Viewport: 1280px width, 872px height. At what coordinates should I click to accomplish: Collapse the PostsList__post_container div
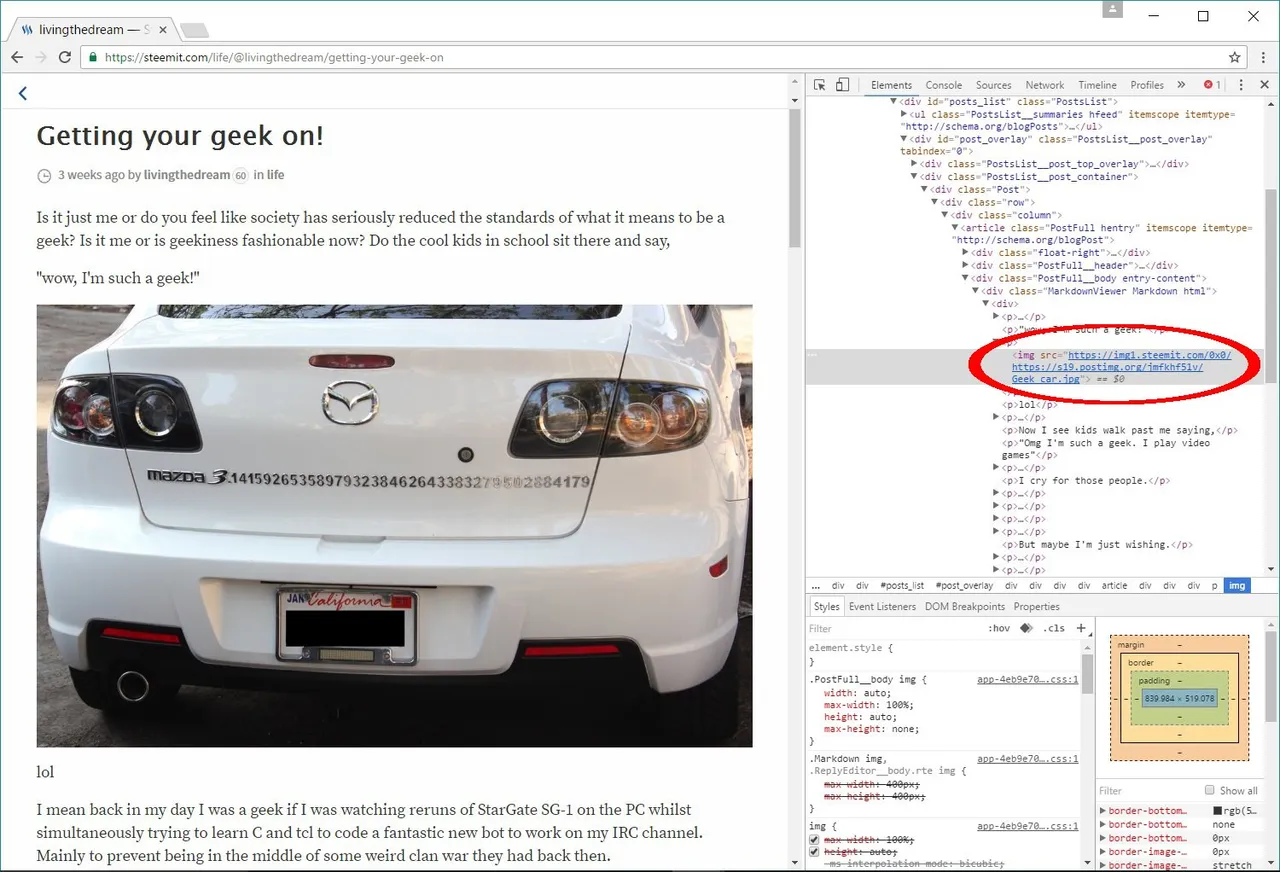point(914,177)
